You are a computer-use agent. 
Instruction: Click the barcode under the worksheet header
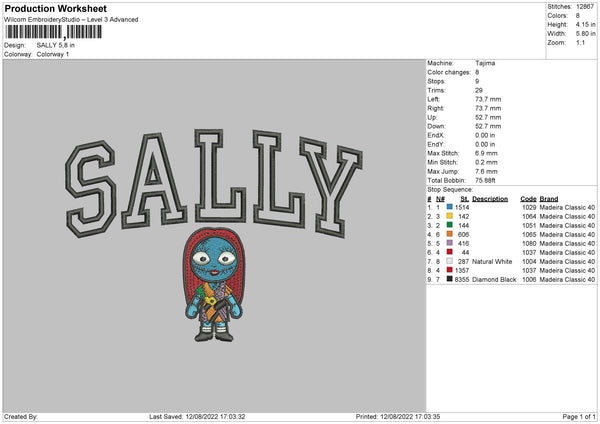[54, 32]
